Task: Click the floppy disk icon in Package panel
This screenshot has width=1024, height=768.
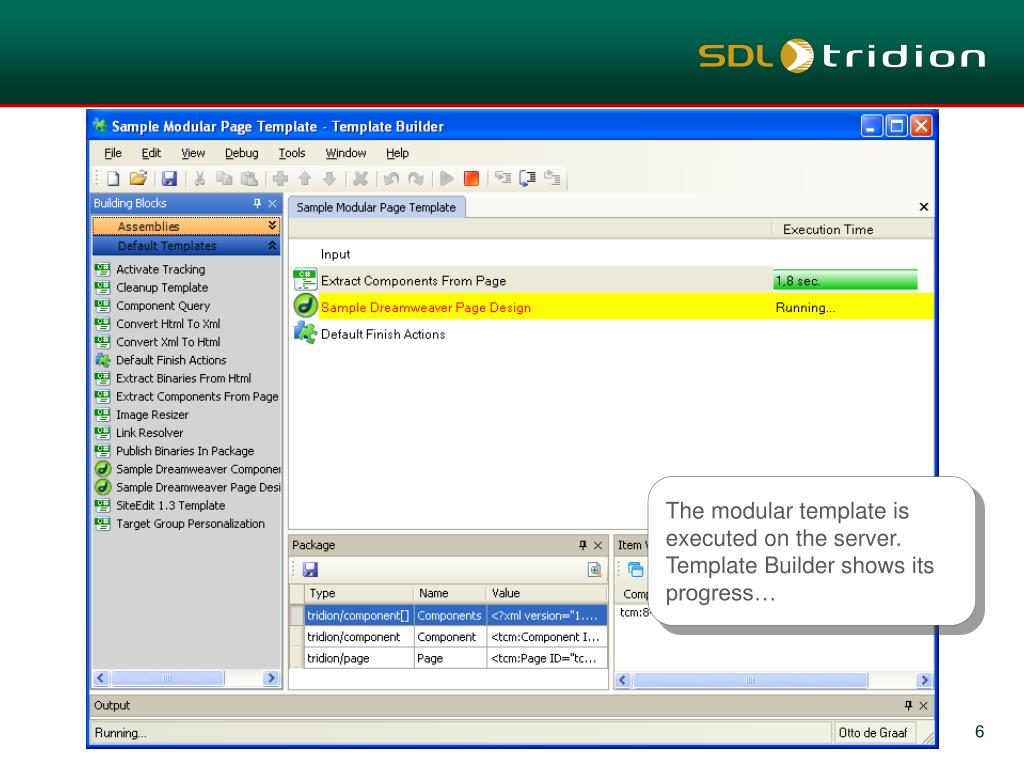Action: (x=310, y=569)
